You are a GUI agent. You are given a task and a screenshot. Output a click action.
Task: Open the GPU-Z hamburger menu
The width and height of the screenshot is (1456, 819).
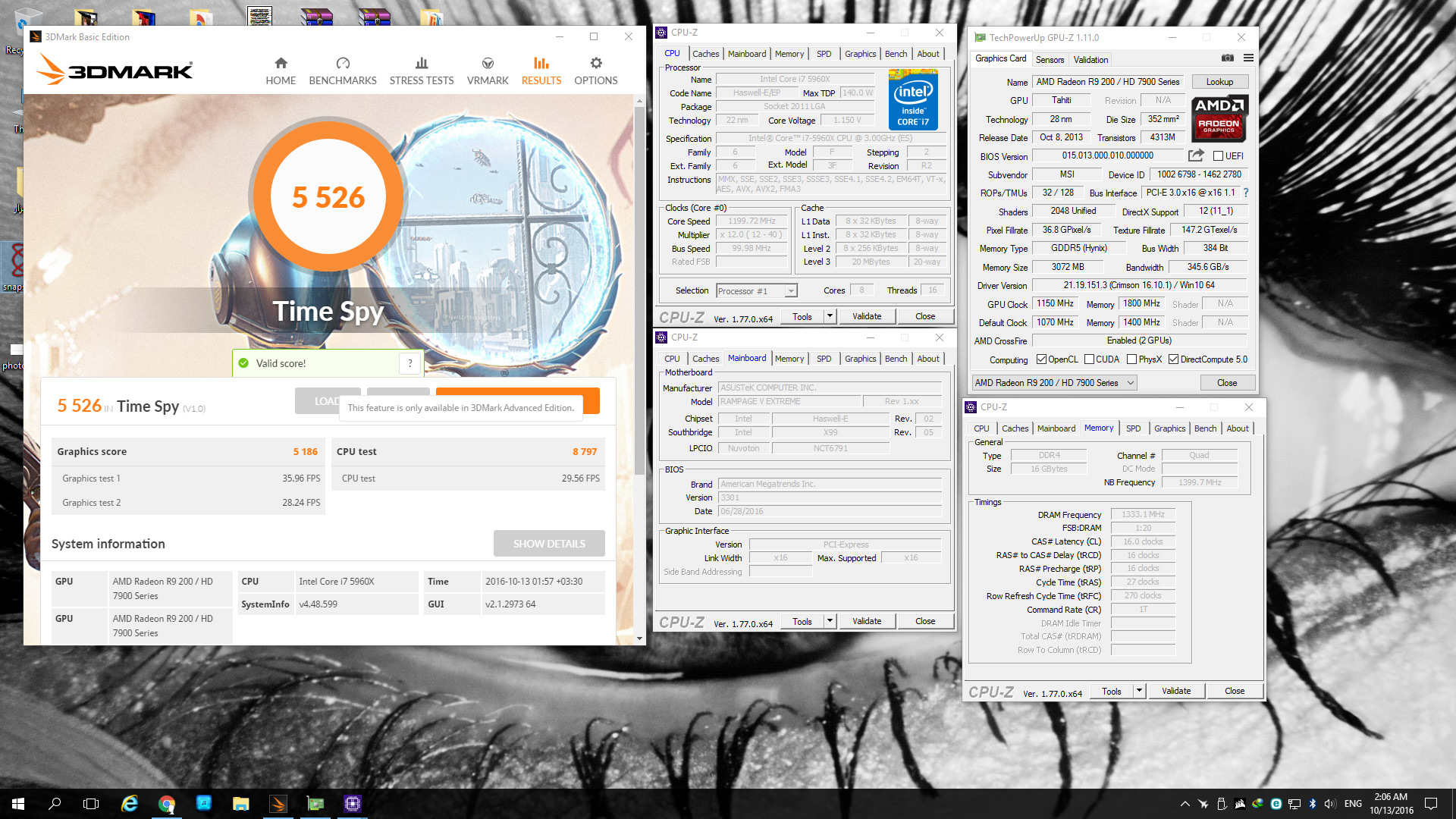click(1248, 58)
